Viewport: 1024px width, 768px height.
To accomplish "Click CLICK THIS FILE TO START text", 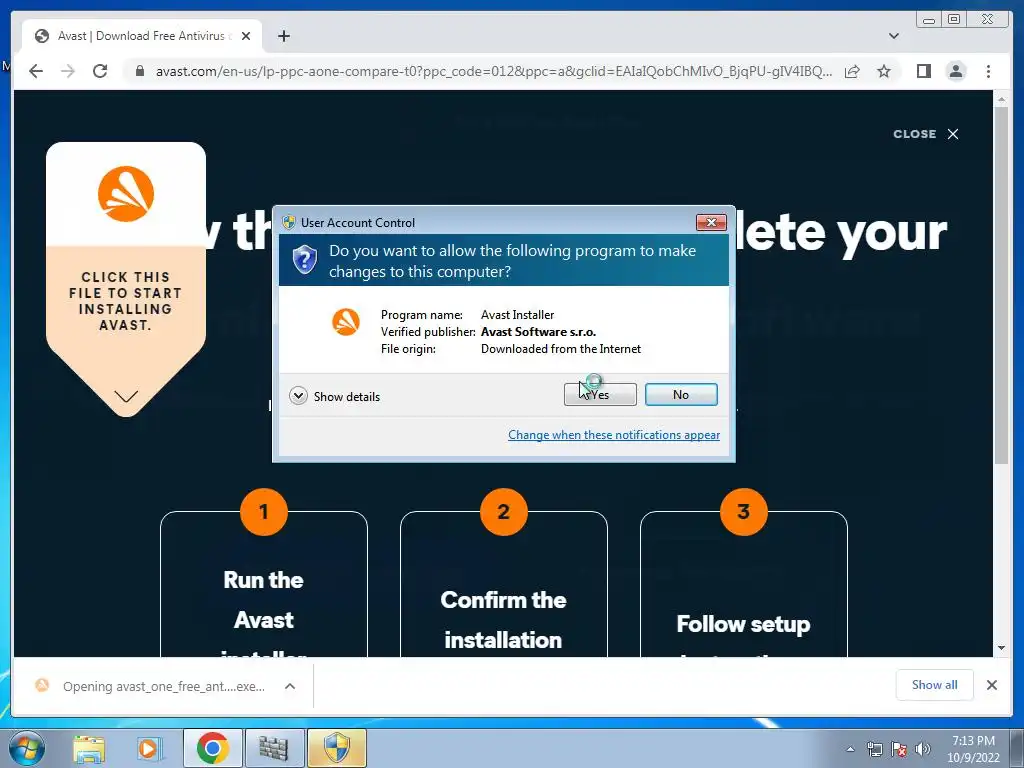I will pos(125,301).
